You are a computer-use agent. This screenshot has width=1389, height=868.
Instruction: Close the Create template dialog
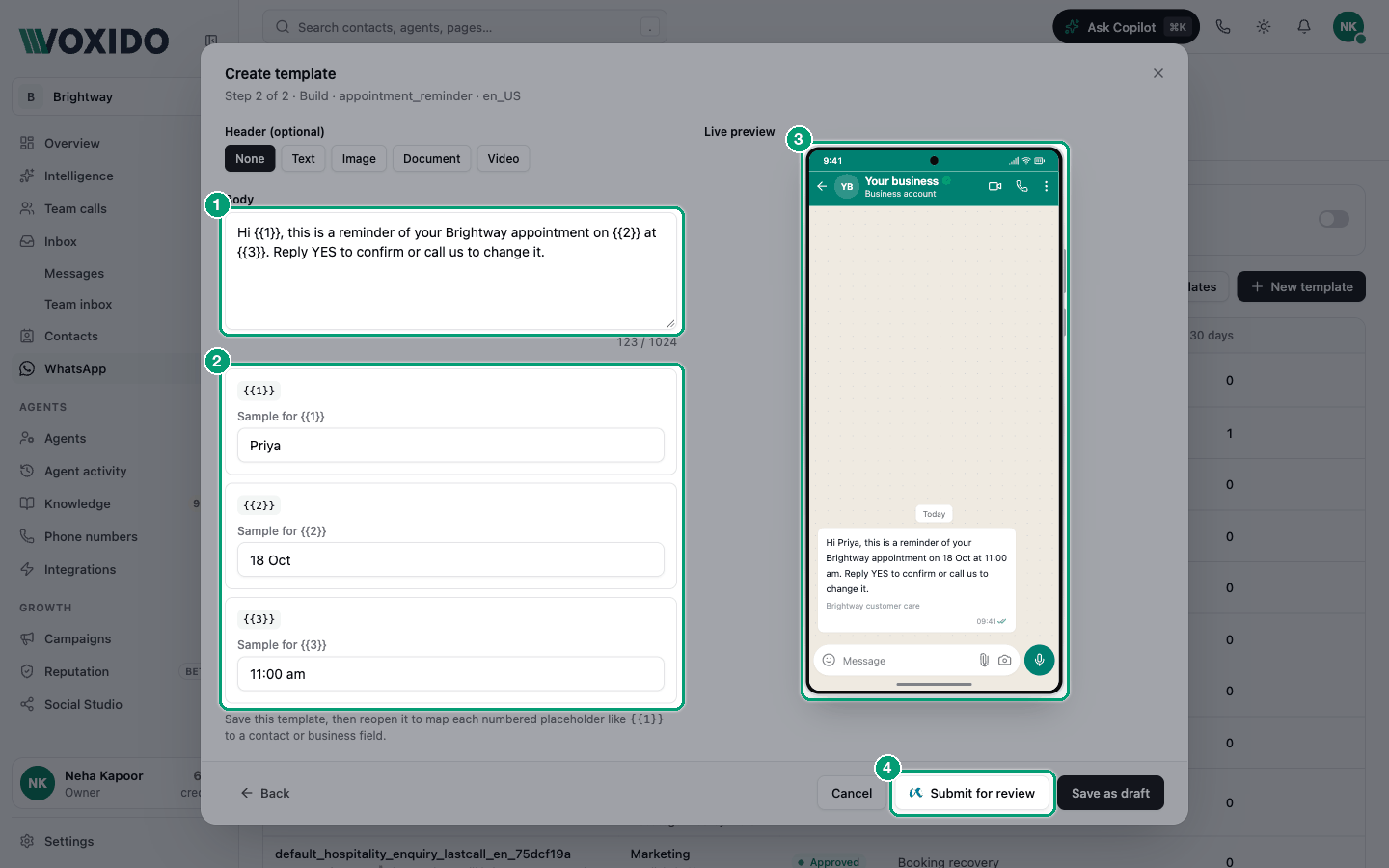point(1158,73)
